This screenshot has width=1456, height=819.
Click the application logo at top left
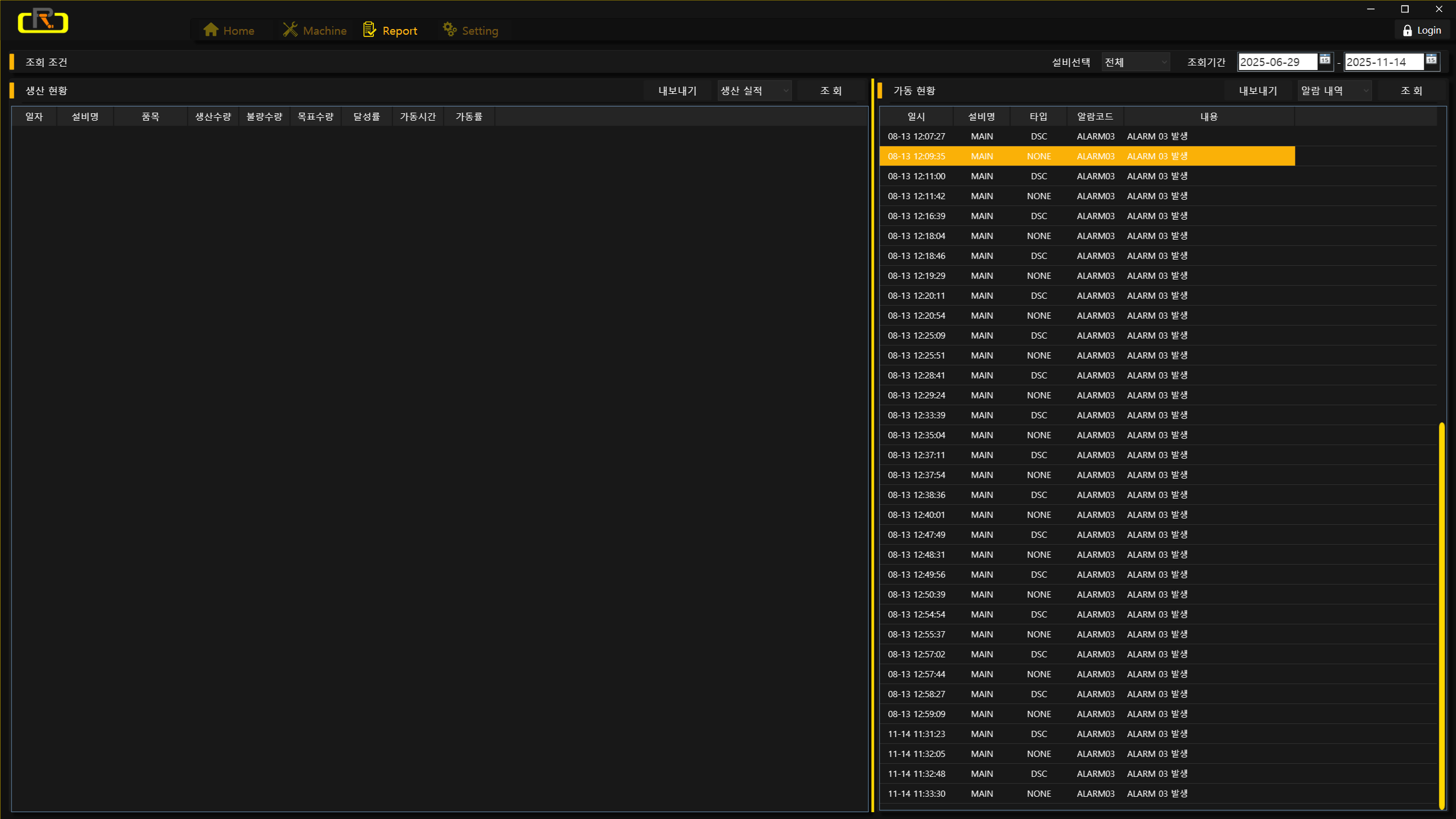pyautogui.click(x=43, y=21)
